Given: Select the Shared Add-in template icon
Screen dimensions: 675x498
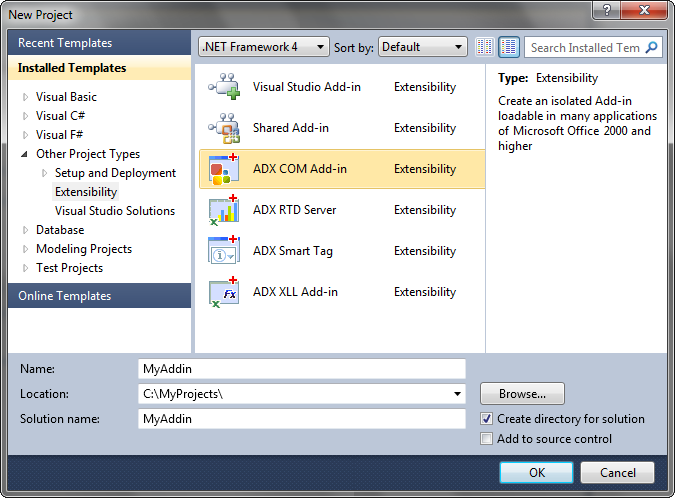Looking at the screenshot, I should [224, 128].
